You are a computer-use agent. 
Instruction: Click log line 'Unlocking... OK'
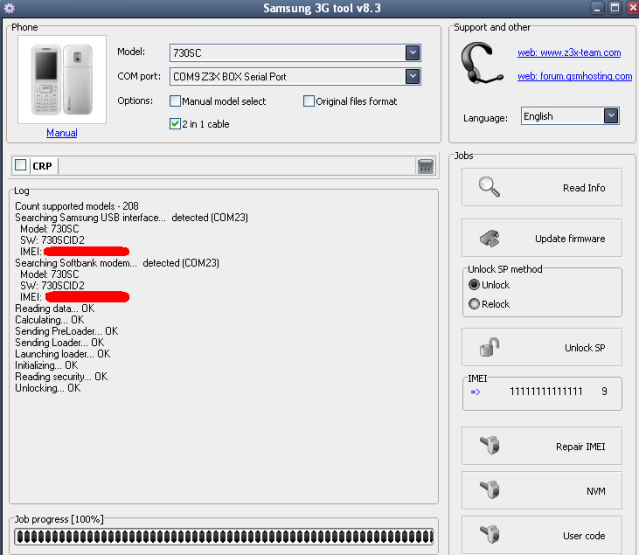click(48, 388)
